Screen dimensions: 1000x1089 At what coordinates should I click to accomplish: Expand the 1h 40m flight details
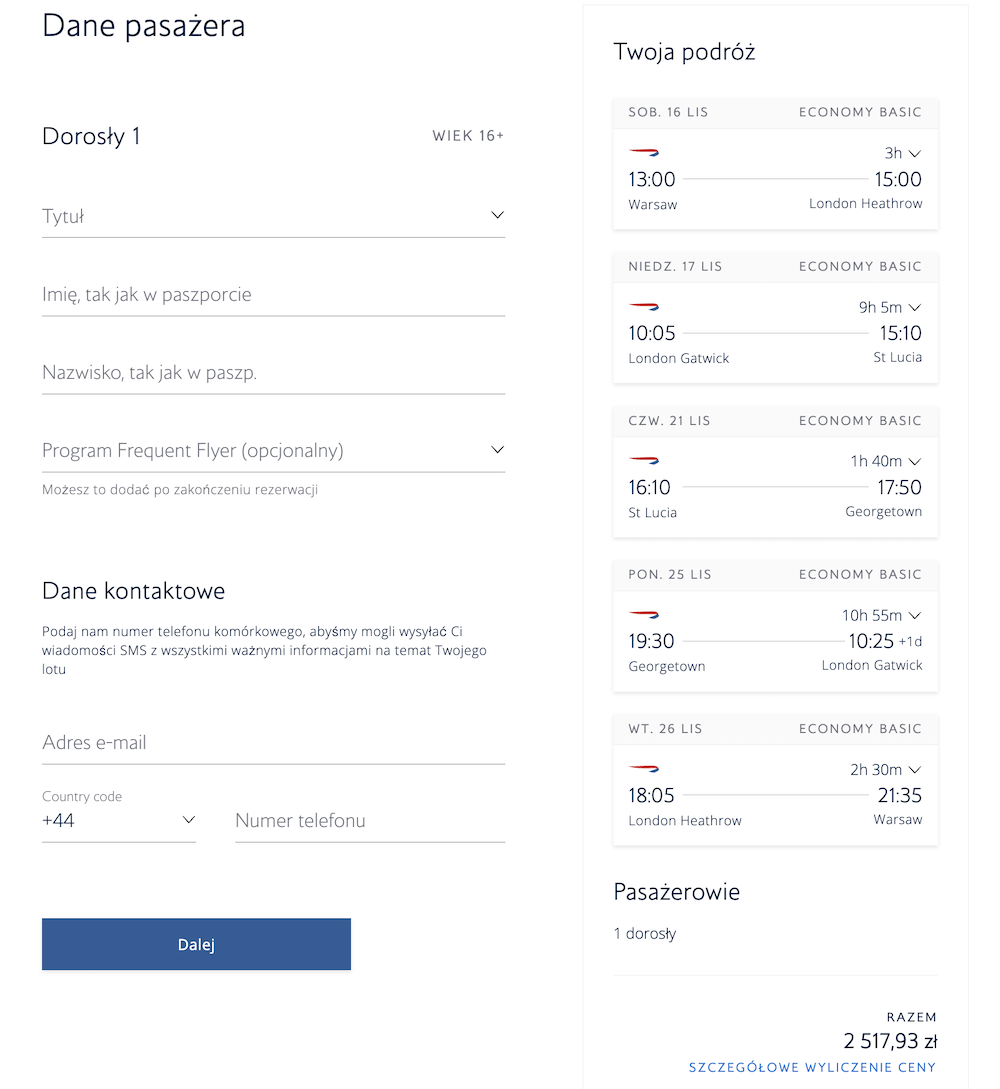pos(915,462)
